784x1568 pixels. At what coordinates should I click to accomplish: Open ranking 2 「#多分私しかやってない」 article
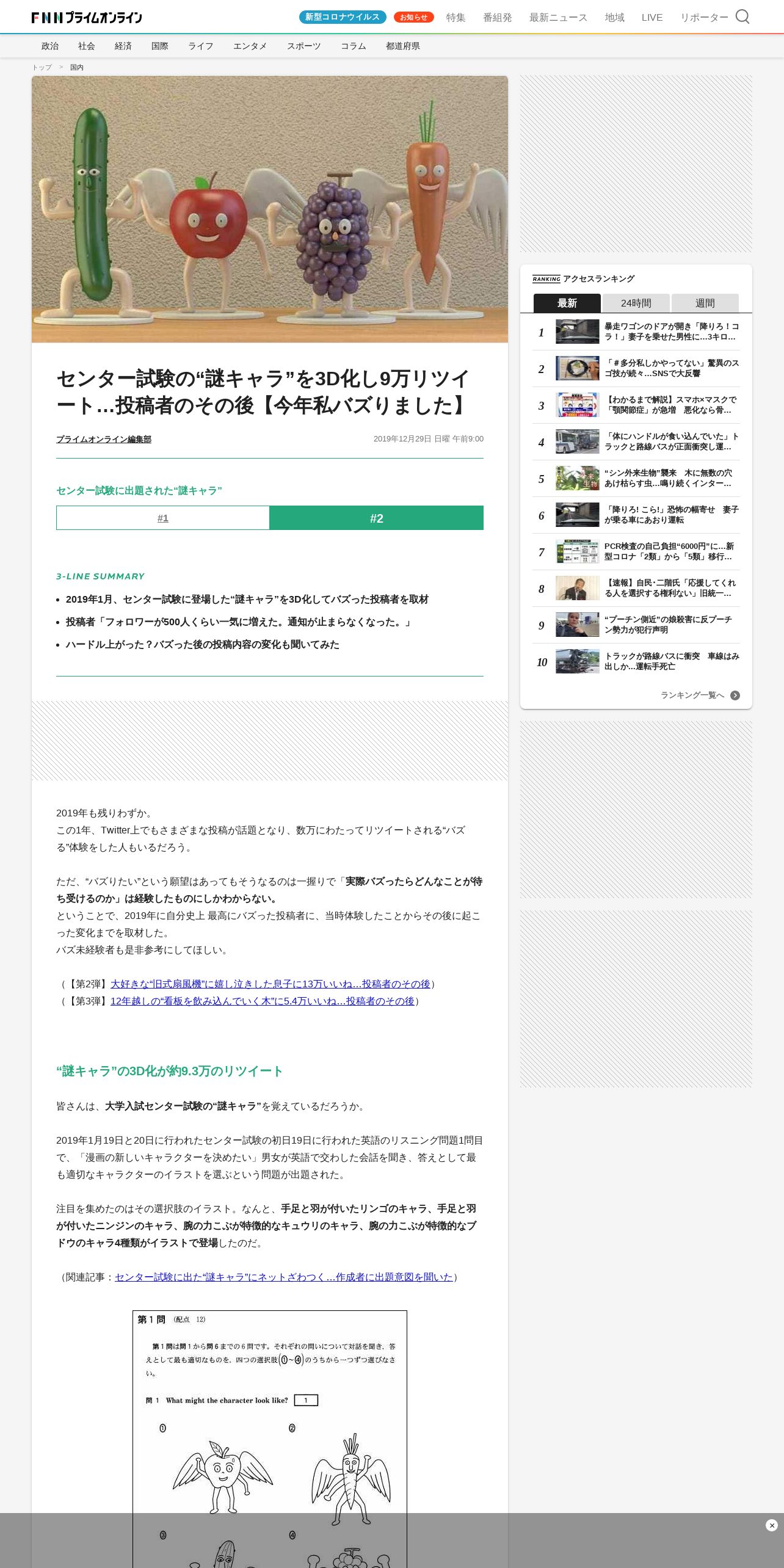click(672, 368)
